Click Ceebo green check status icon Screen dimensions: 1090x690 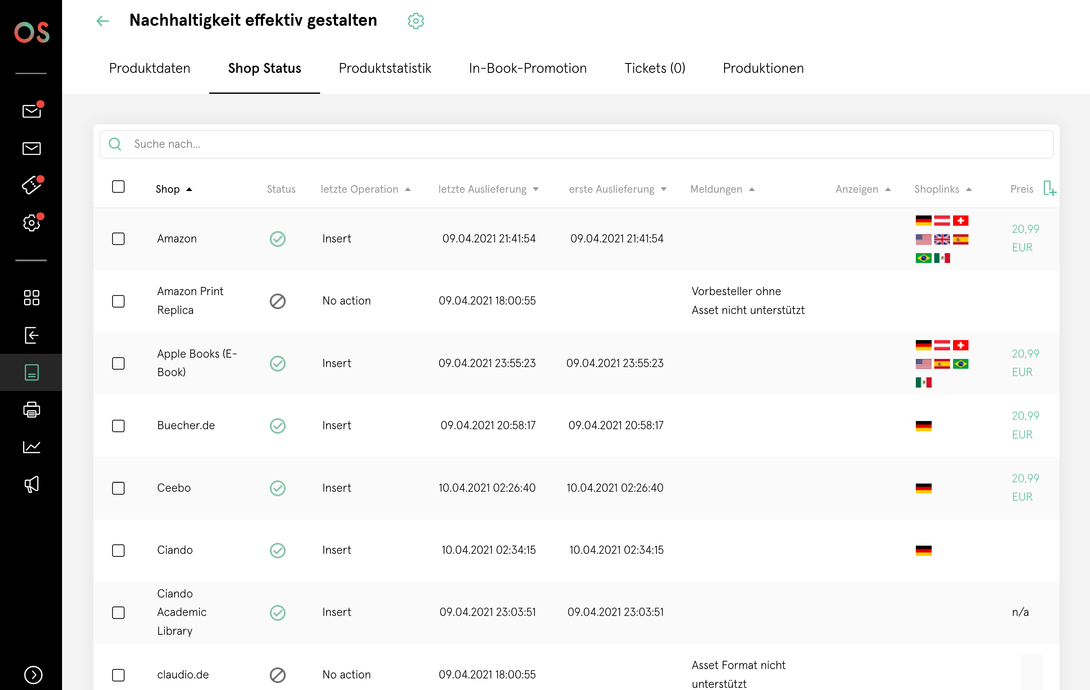coord(277,488)
